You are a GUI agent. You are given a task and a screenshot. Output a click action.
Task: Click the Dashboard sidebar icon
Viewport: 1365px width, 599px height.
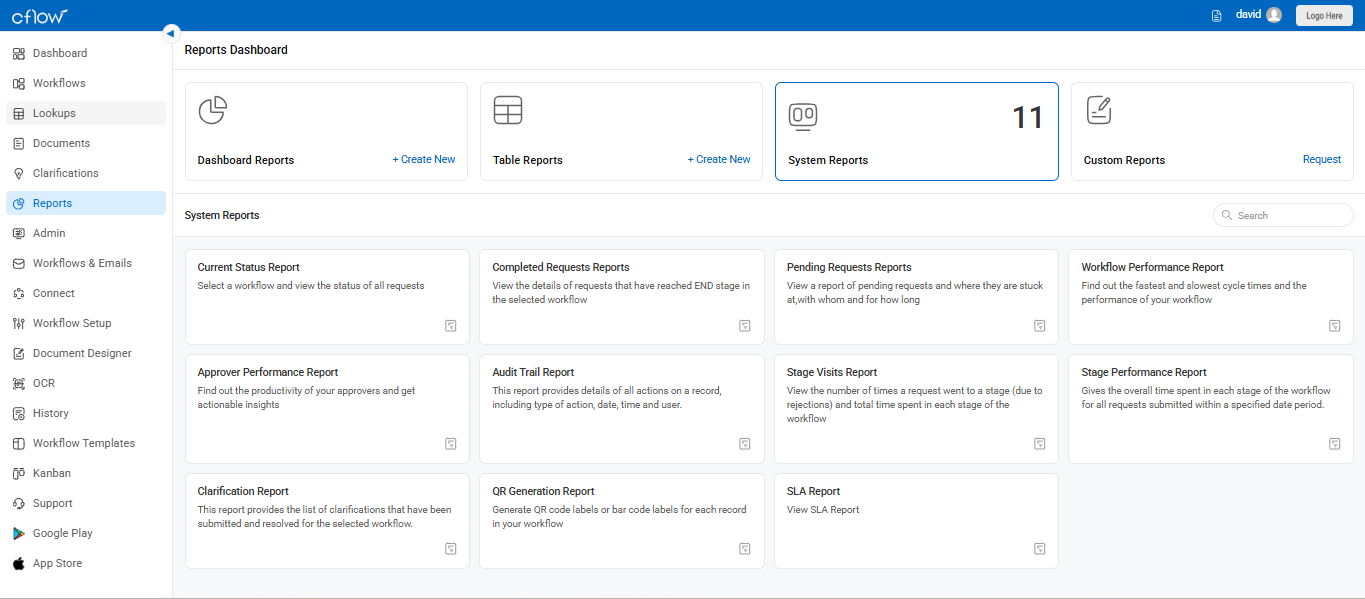[x=19, y=53]
